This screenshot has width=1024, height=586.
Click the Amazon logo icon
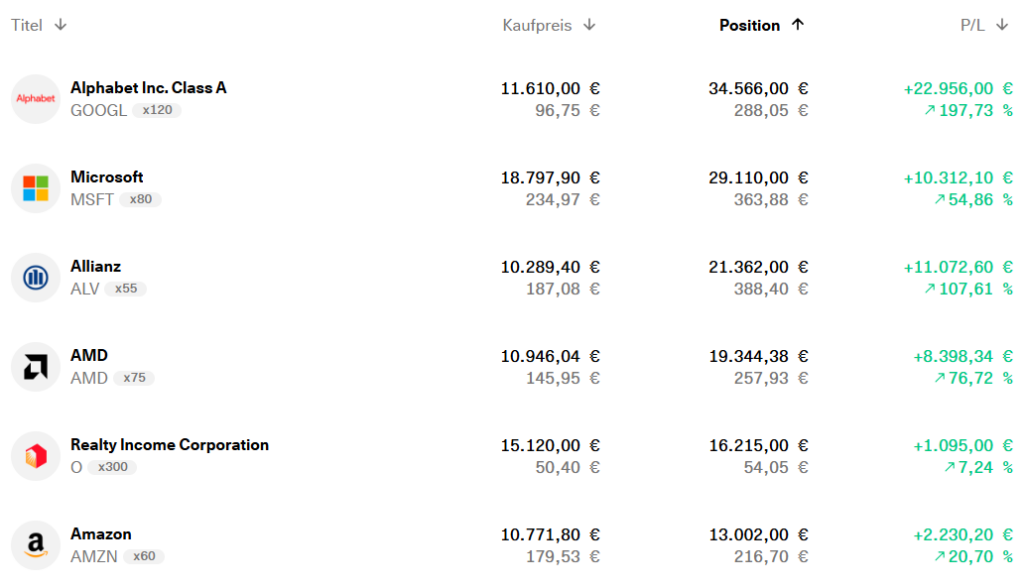(36, 545)
